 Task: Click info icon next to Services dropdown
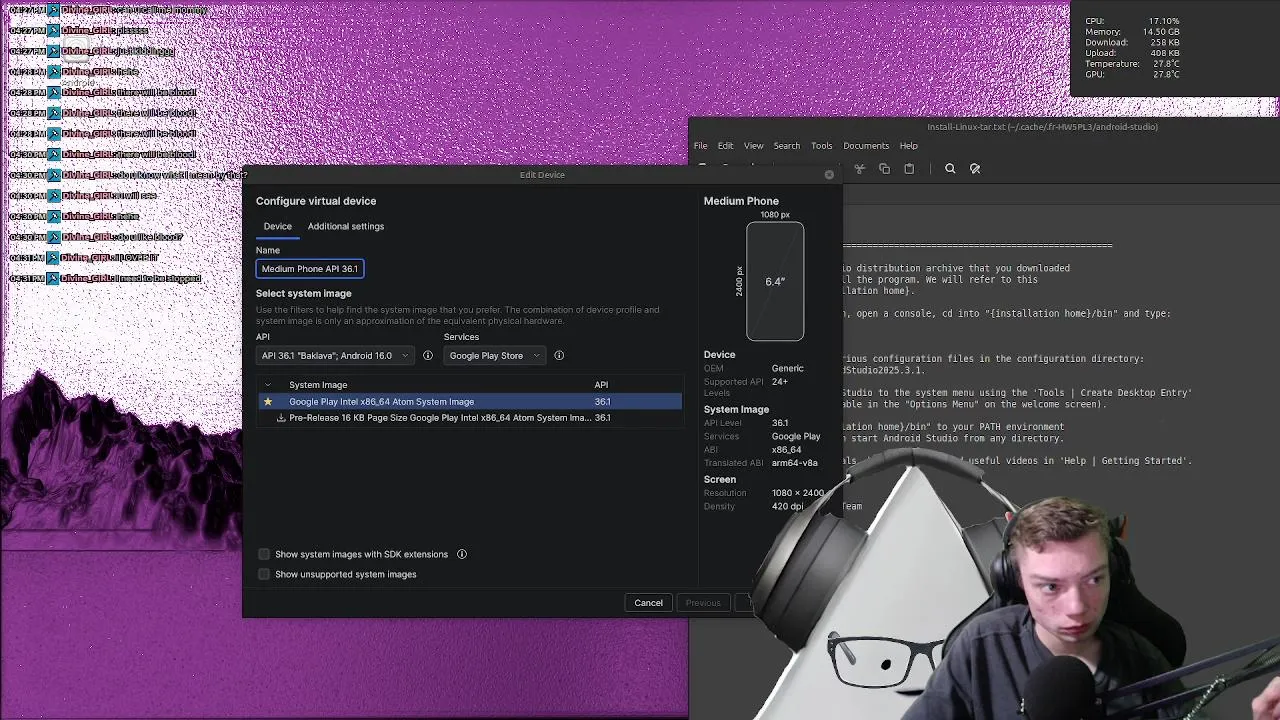(x=559, y=356)
